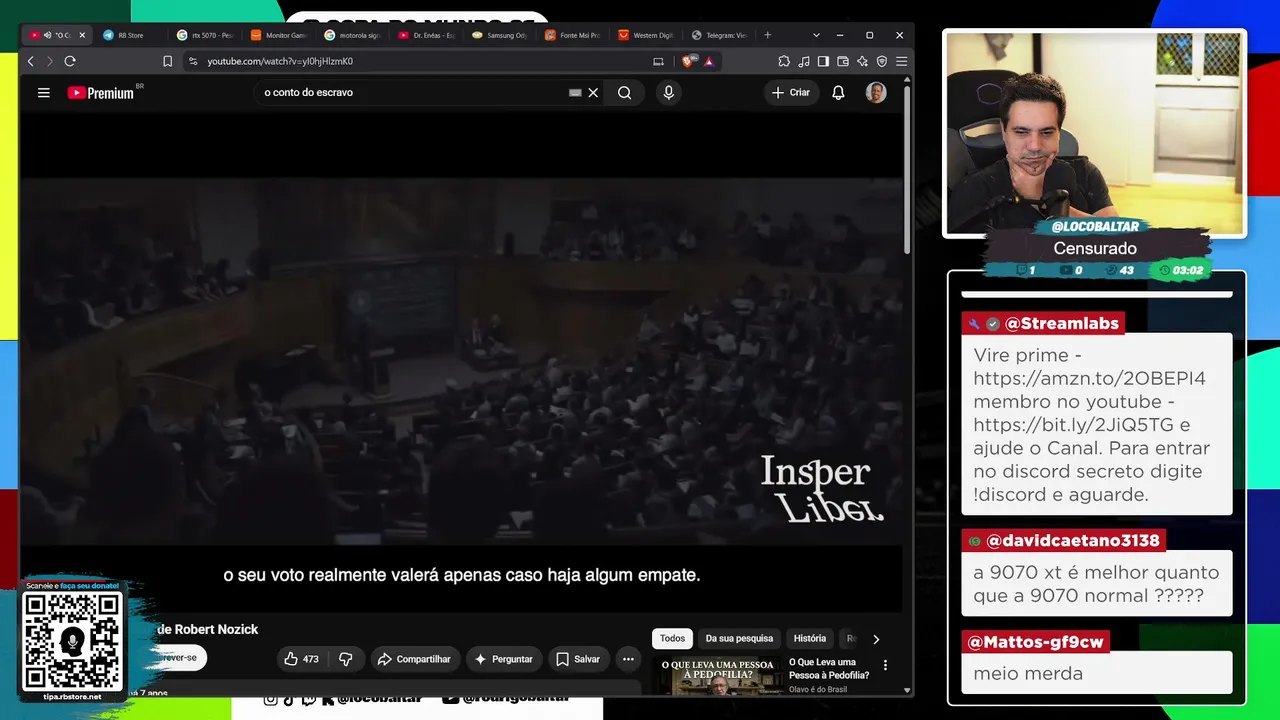
Task: Reload the page with the refresh icon
Action: (70, 61)
